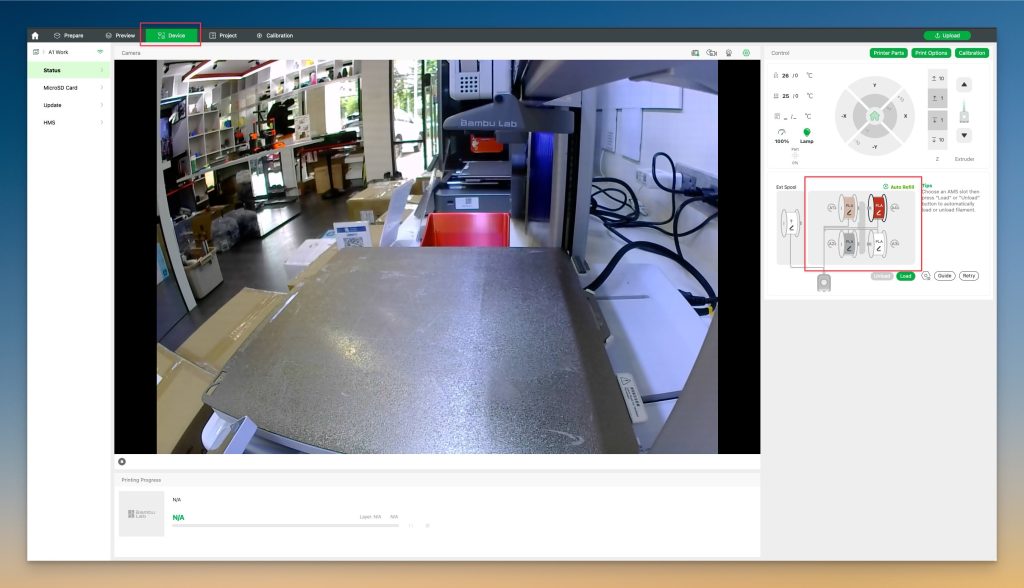The width and height of the screenshot is (1024, 588).
Task: Open camera settings gear icon
Action: (746, 52)
